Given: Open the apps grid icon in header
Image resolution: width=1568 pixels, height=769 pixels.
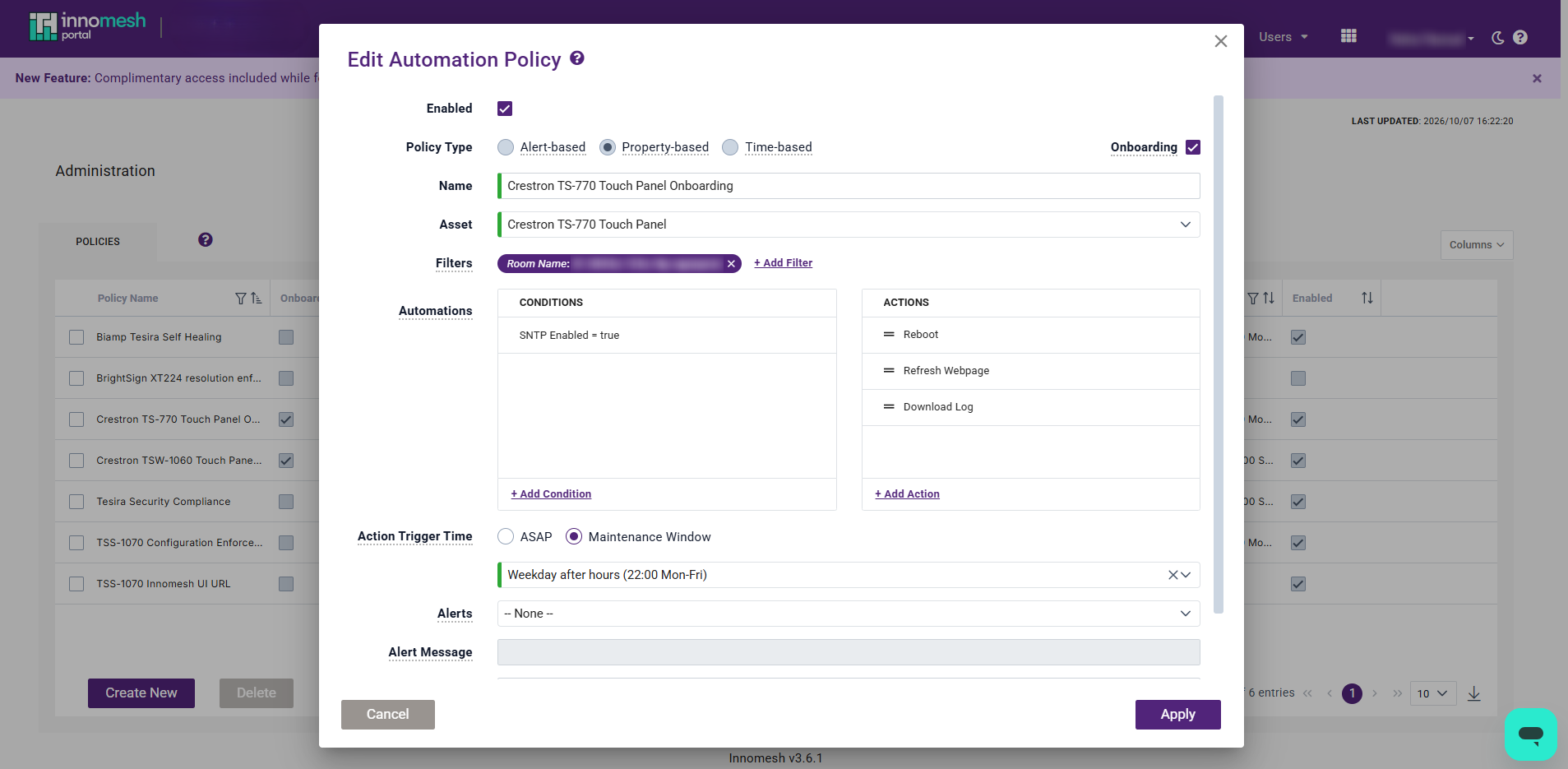Looking at the screenshot, I should pos(1348,36).
